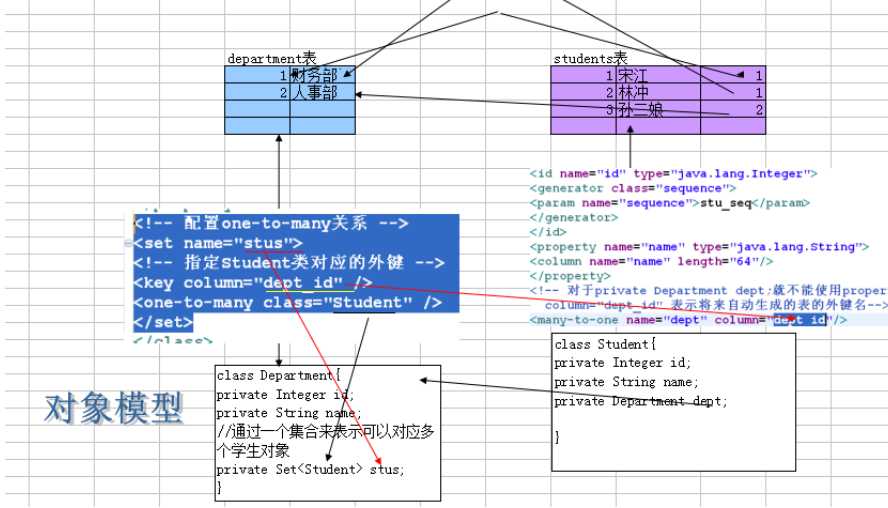Image resolution: width=888 pixels, height=508 pixels.
Task: Click the '</generator>' closing tag line
Action: click(x=574, y=217)
